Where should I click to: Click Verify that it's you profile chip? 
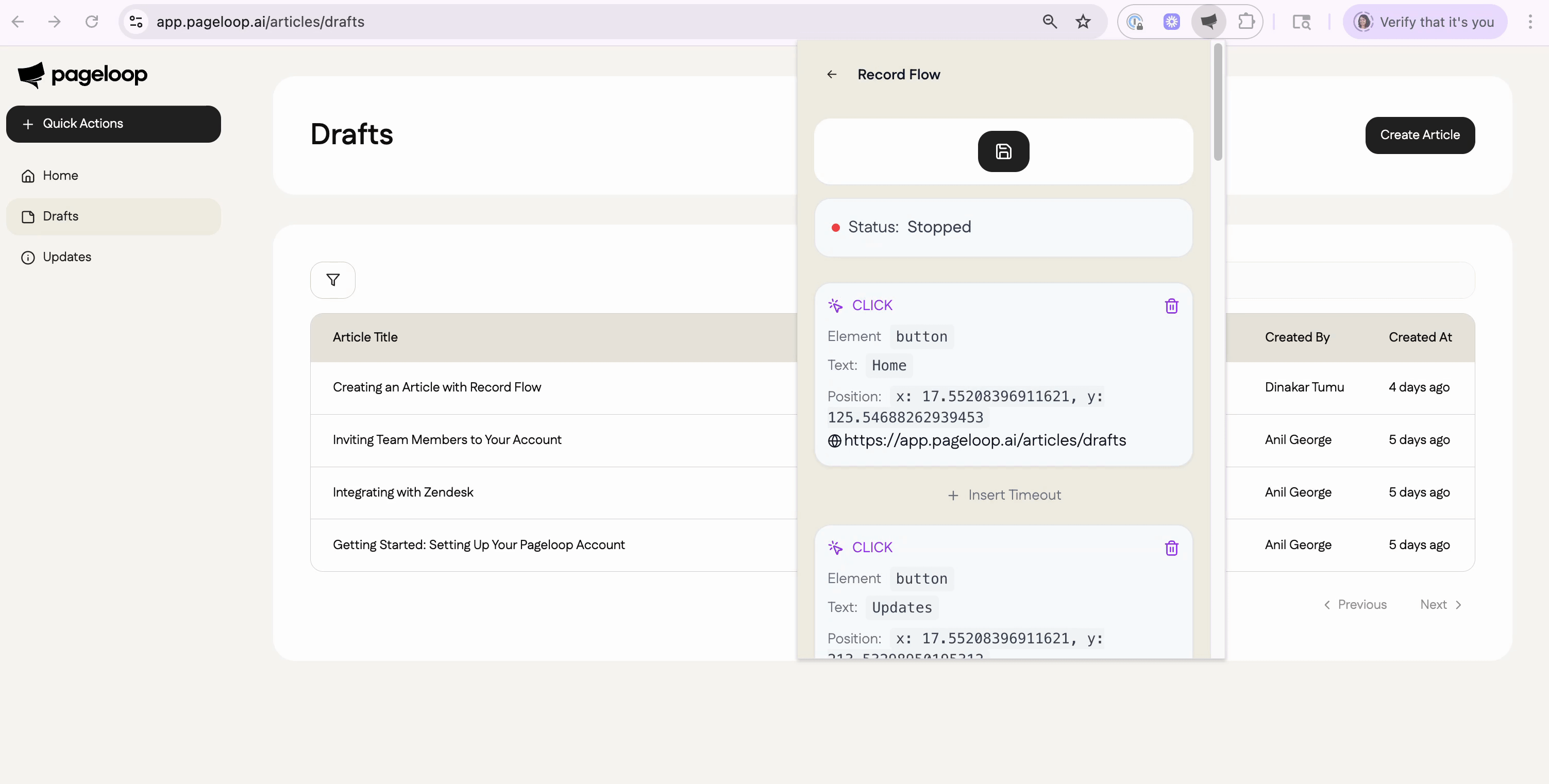(x=1425, y=22)
